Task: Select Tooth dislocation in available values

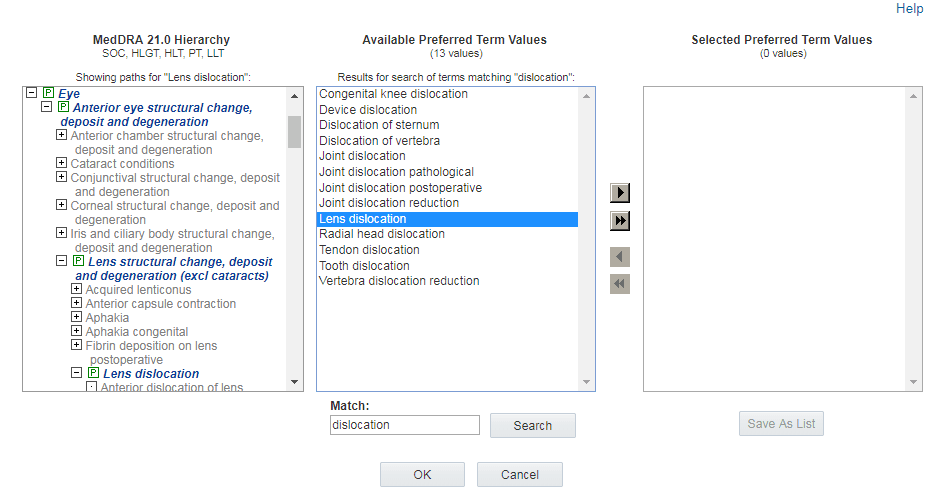Action: [364, 266]
